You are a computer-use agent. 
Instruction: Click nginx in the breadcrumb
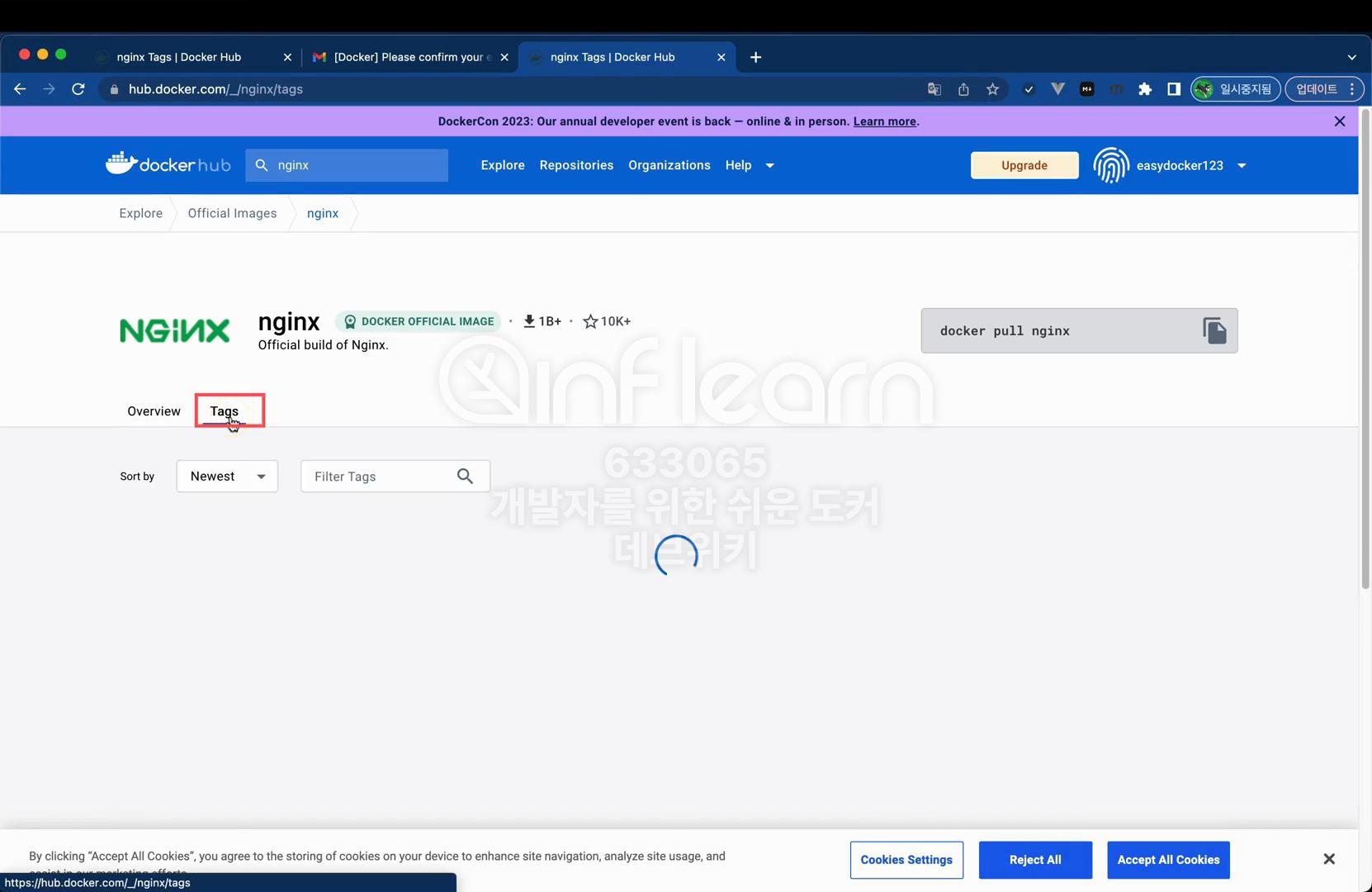pos(323,213)
